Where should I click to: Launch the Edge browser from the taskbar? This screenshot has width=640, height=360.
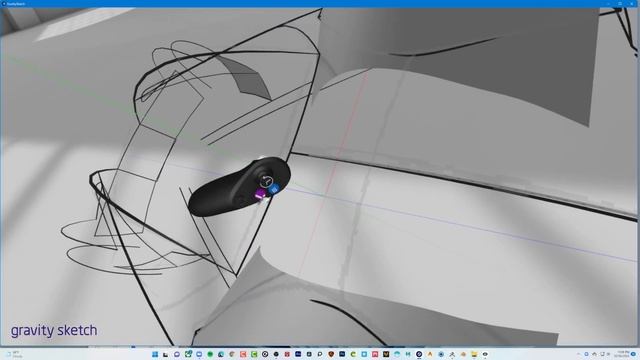point(221,354)
